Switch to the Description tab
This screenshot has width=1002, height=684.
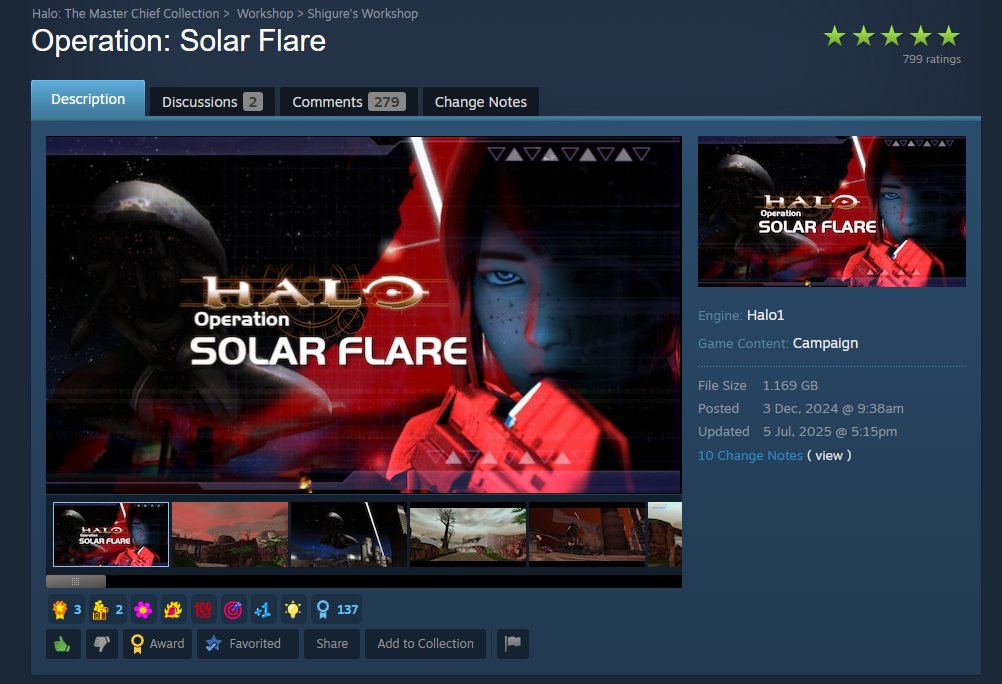(88, 99)
